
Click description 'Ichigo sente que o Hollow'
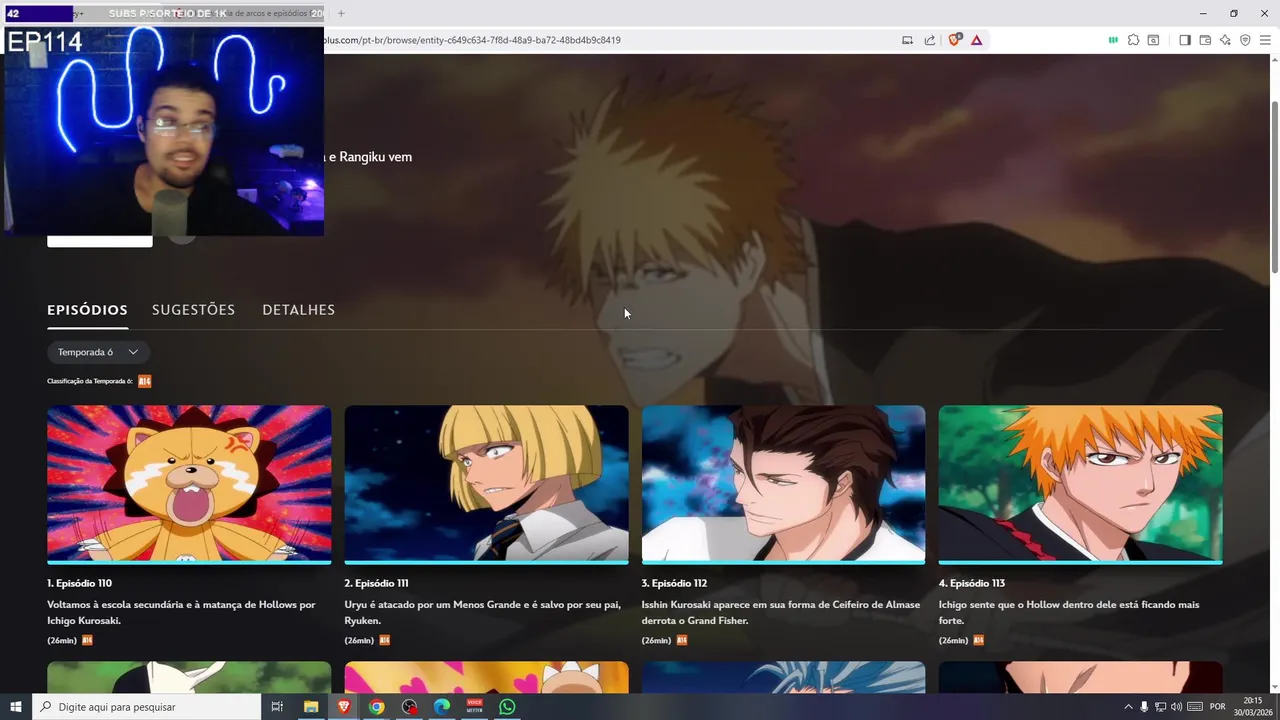pyautogui.click(x=1069, y=613)
